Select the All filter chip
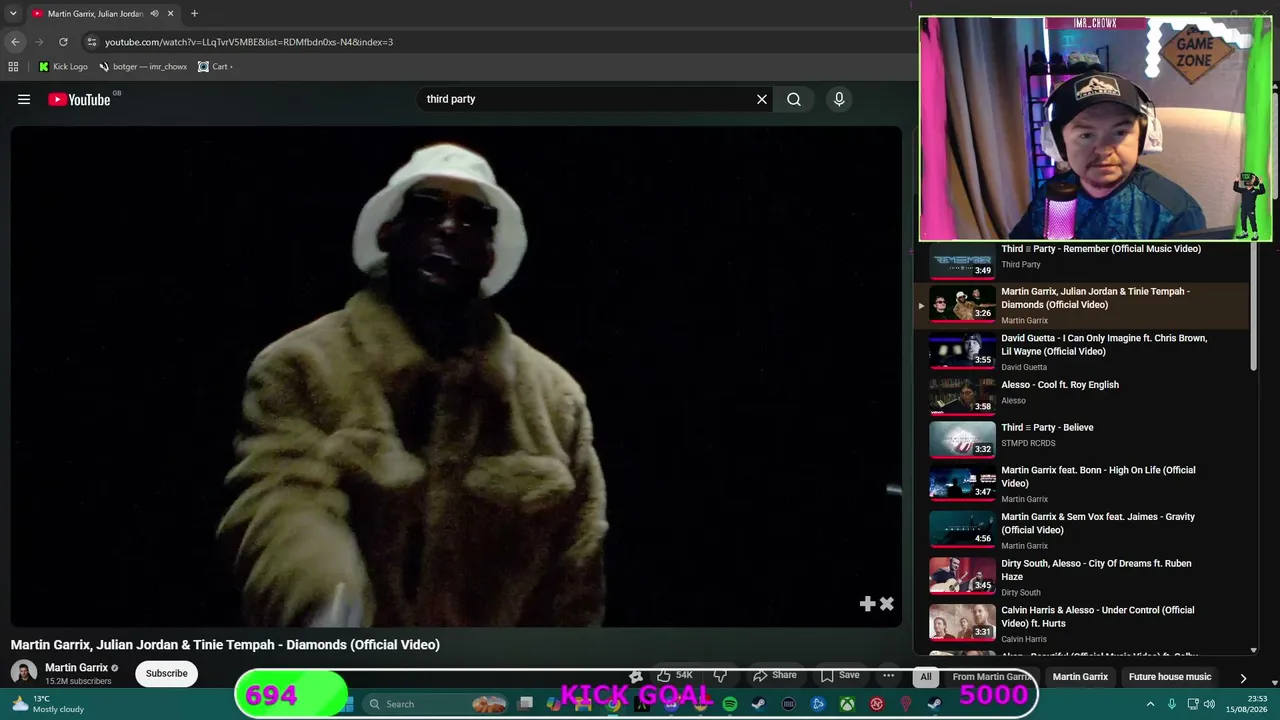This screenshot has width=1280, height=720. tap(926, 677)
